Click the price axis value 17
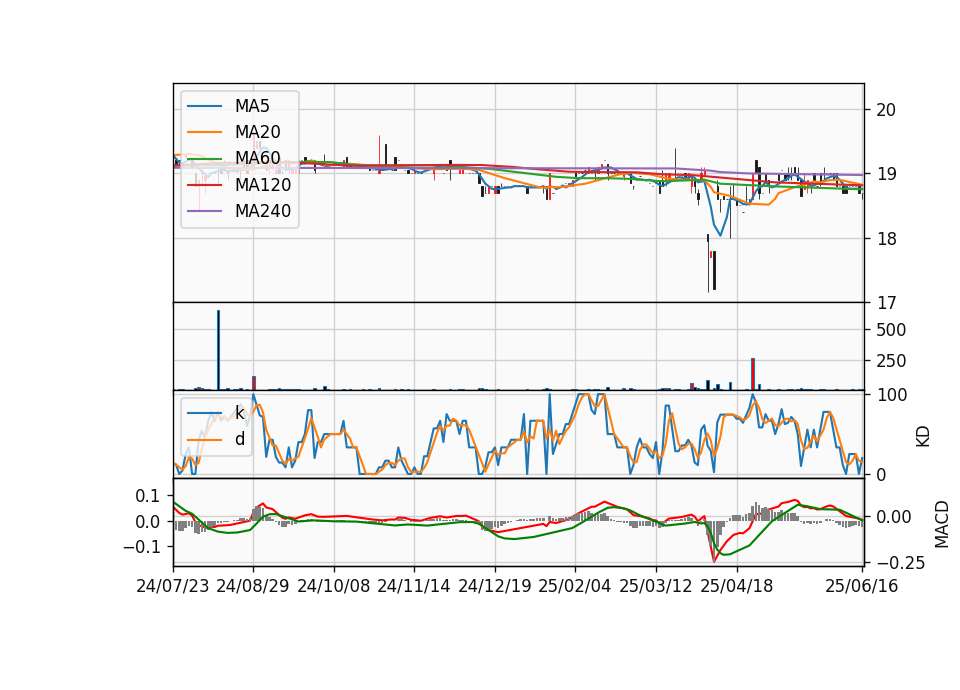Viewport: 960px width, 690px height. (x=886, y=303)
